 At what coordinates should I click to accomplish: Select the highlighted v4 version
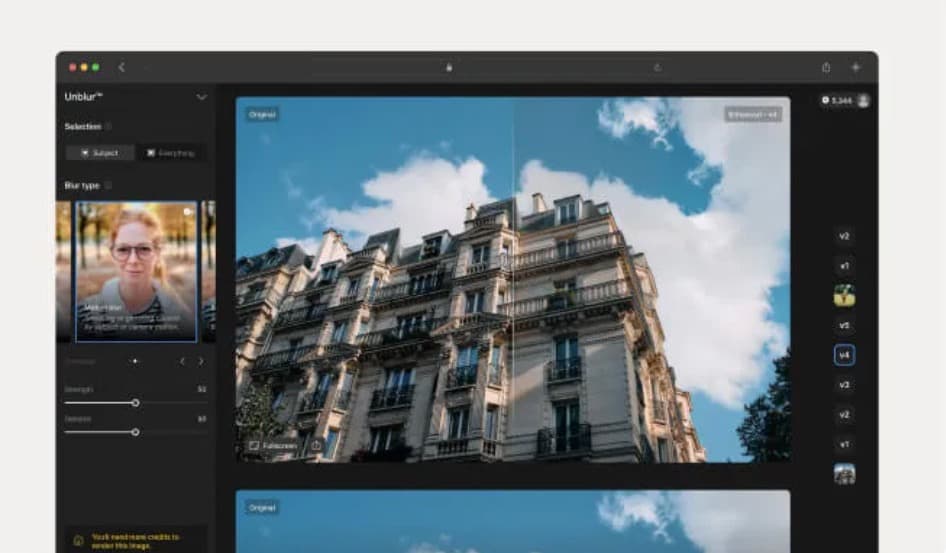pos(844,355)
